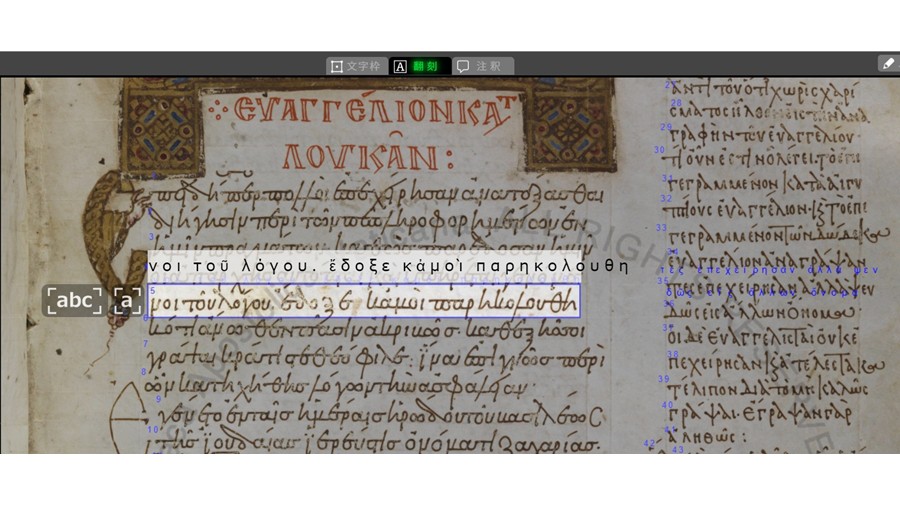Screen dimensions: 900x505
Task: Pick line marker 32 in right column
Action: [x=666, y=198]
